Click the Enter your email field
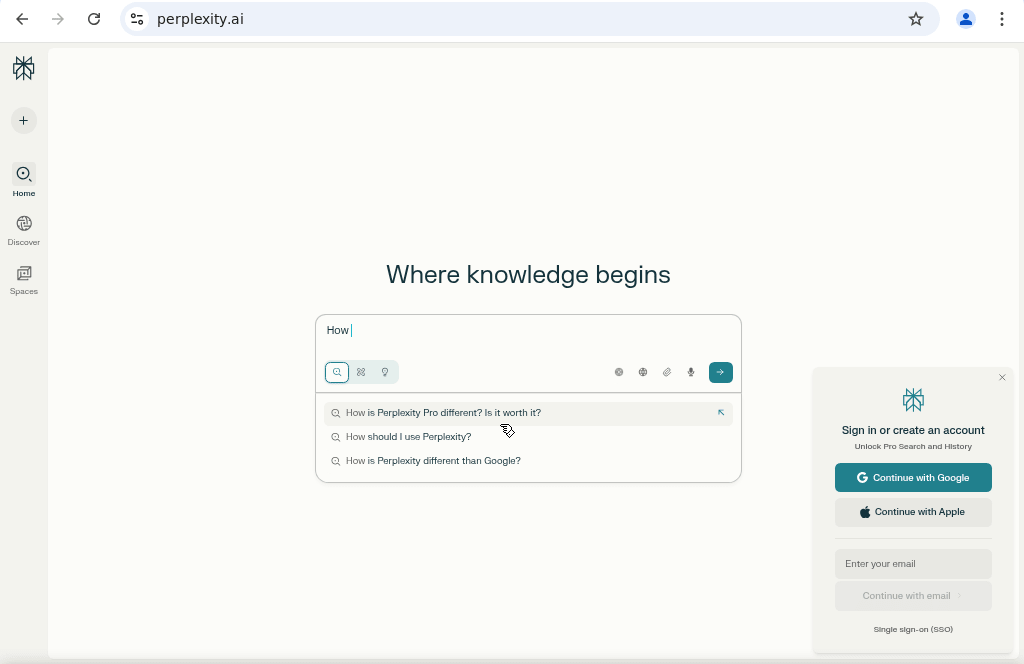This screenshot has width=1024, height=664. [x=913, y=564]
